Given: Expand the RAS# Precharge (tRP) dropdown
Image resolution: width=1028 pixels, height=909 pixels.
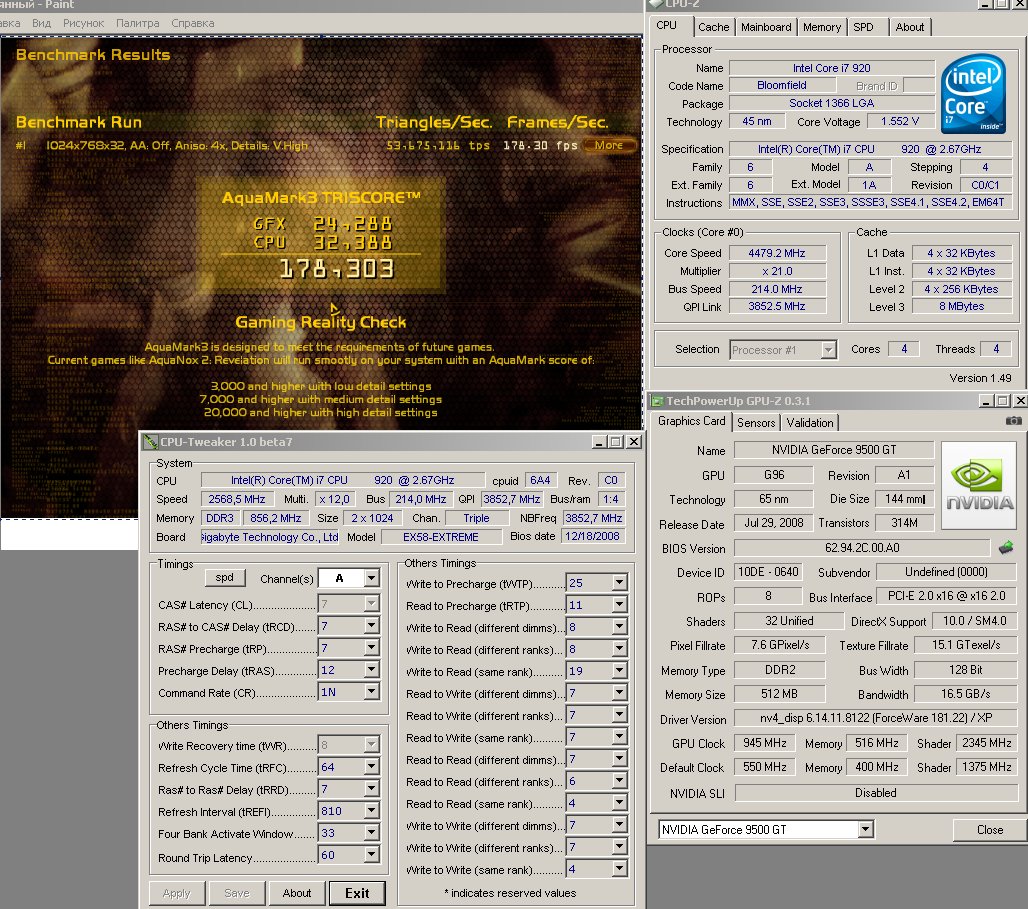Looking at the screenshot, I should 371,648.
